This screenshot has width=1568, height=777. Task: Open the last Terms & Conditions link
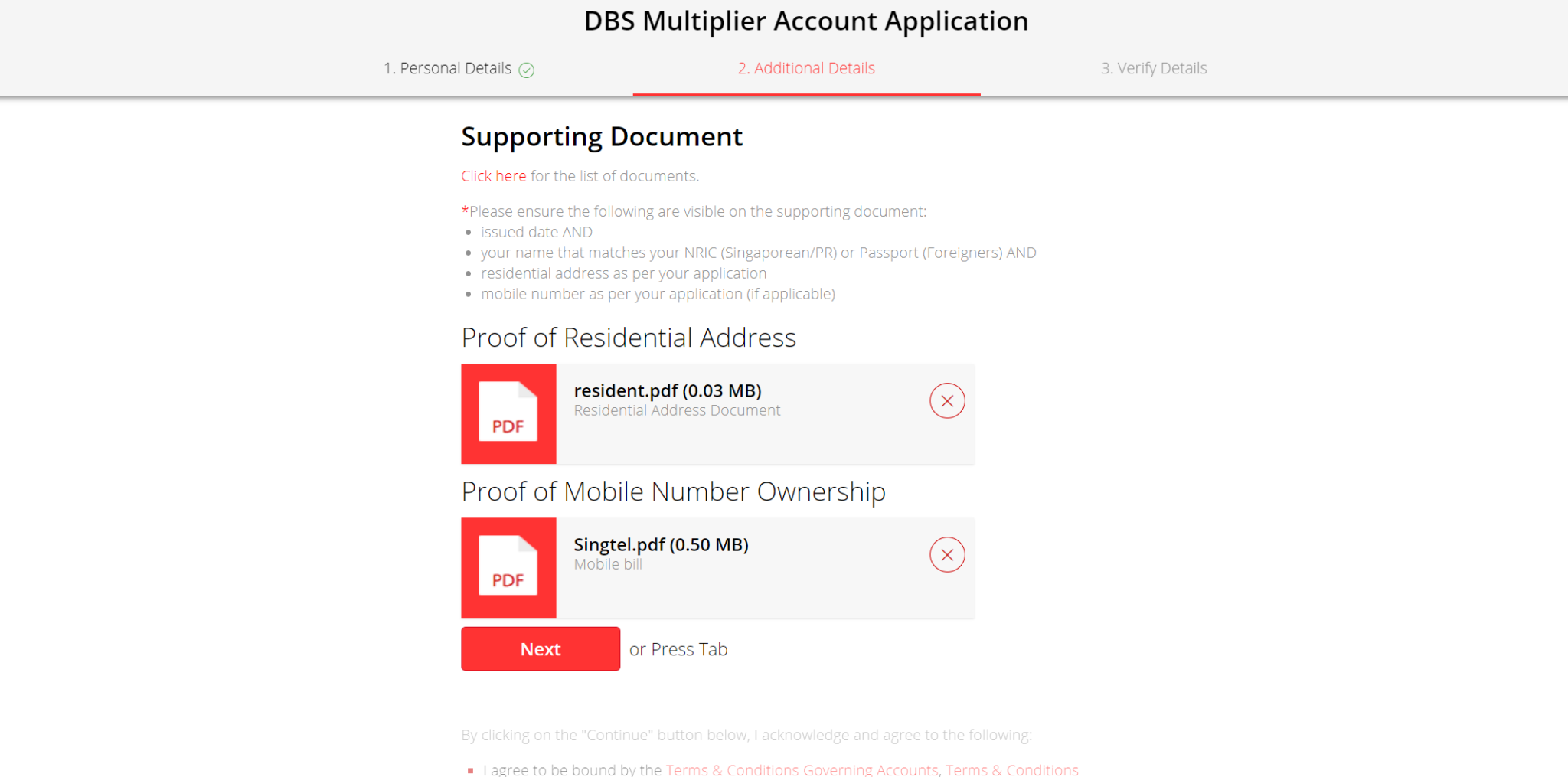click(x=1011, y=769)
